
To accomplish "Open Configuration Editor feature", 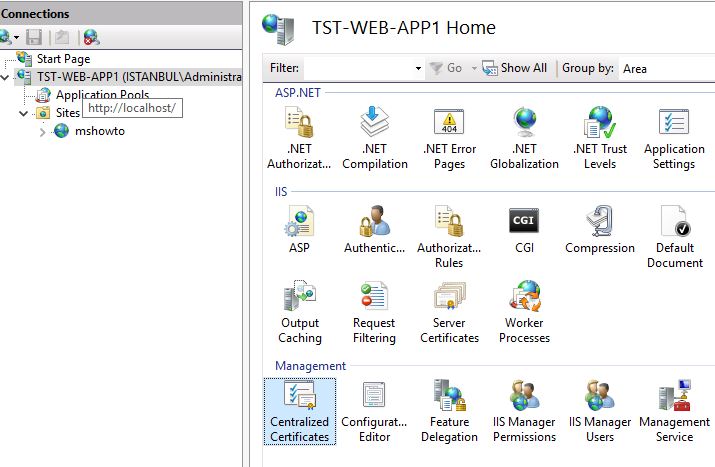I will point(374,411).
